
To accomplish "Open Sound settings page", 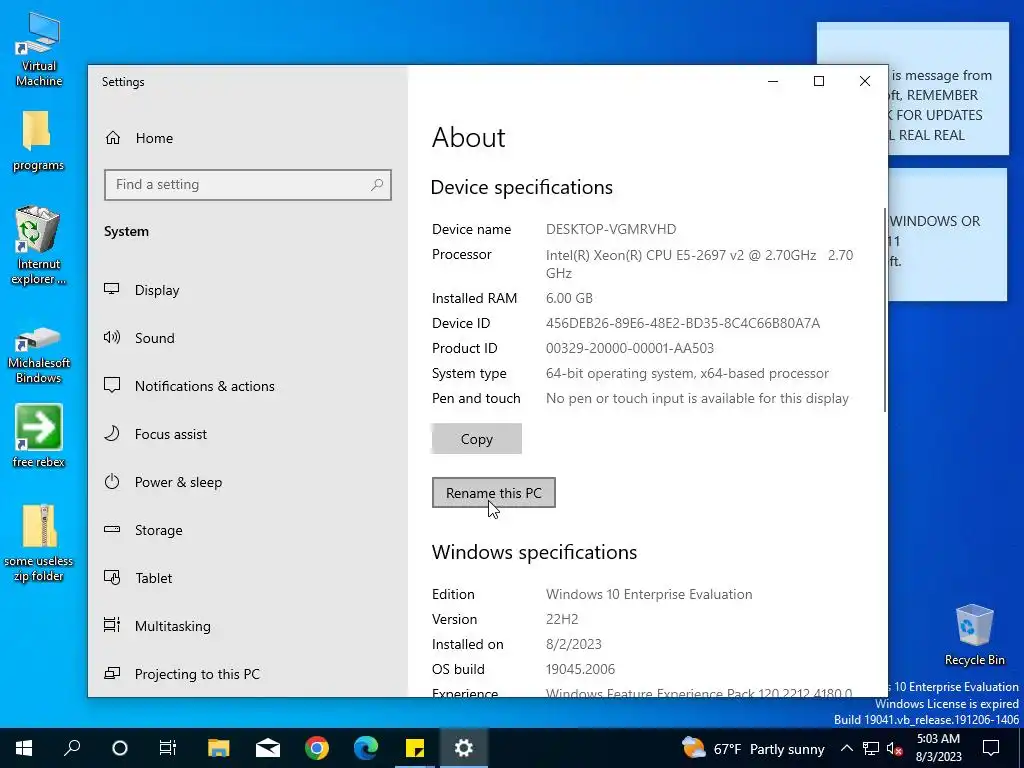I will 248,338.
